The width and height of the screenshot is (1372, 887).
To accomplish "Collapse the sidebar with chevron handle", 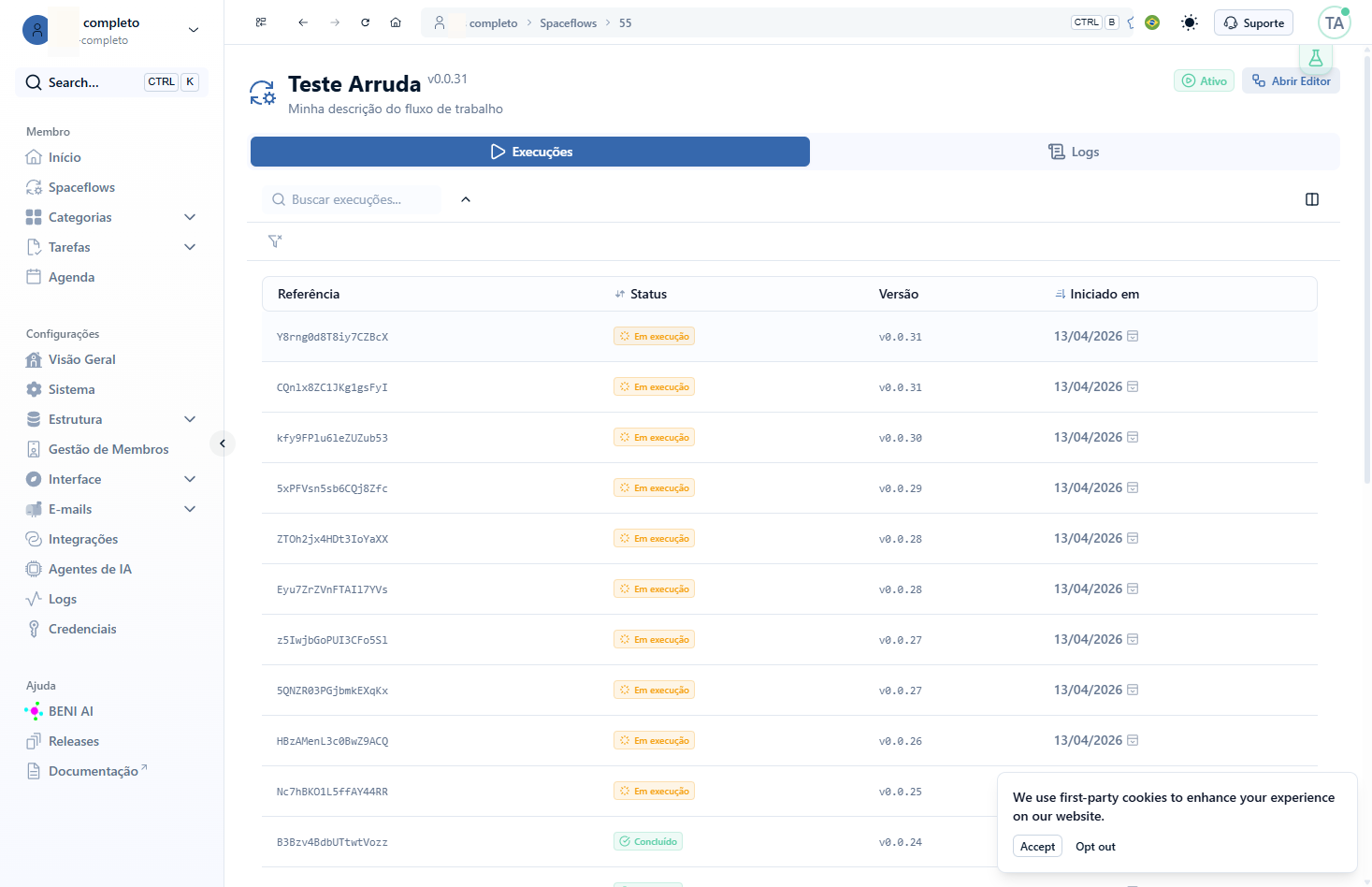I will tap(223, 443).
